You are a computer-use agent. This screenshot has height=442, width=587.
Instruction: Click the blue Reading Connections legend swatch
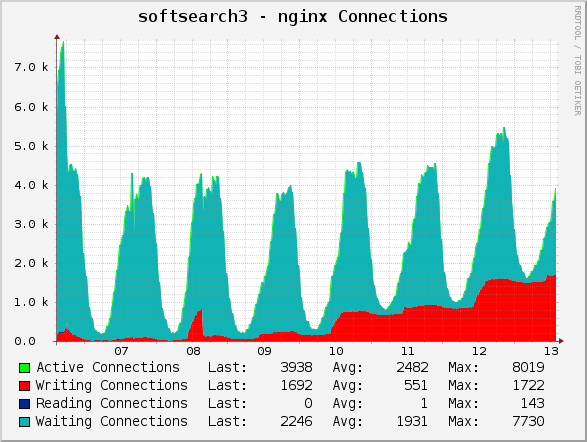tap(24, 404)
